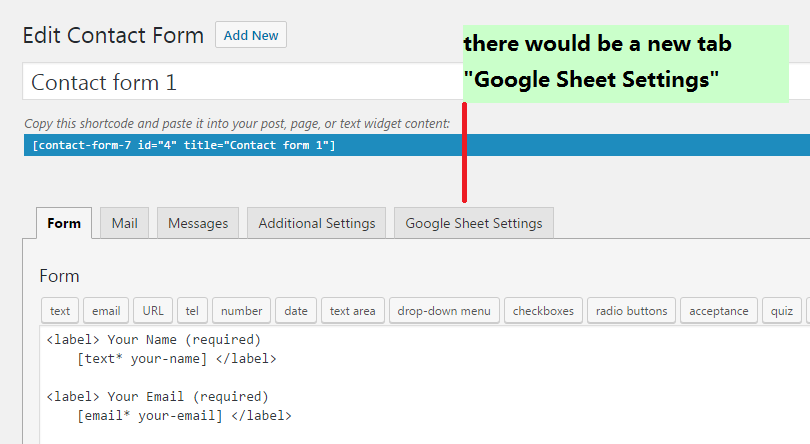810x444 pixels.
Task: Insert a URL field tag
Action: point(154,311)
